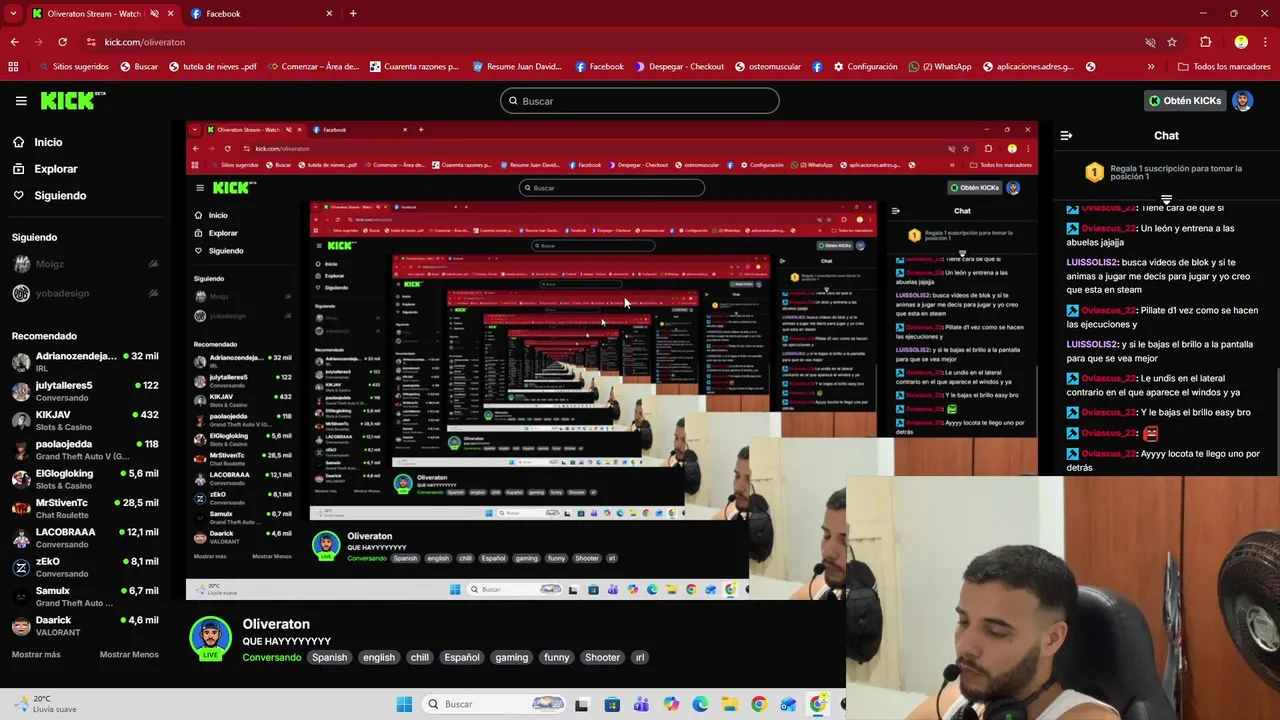Open Task View on the taskbar
1280x720 pixels.
pyautogui.click(x=581, y=704)
